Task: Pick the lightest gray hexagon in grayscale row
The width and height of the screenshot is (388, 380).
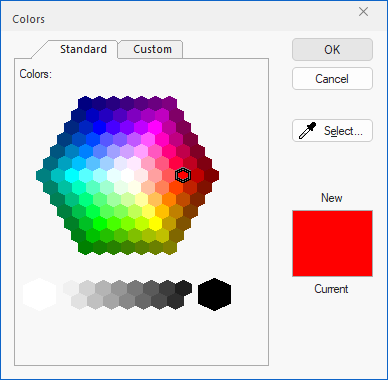Action: (71, 288)
